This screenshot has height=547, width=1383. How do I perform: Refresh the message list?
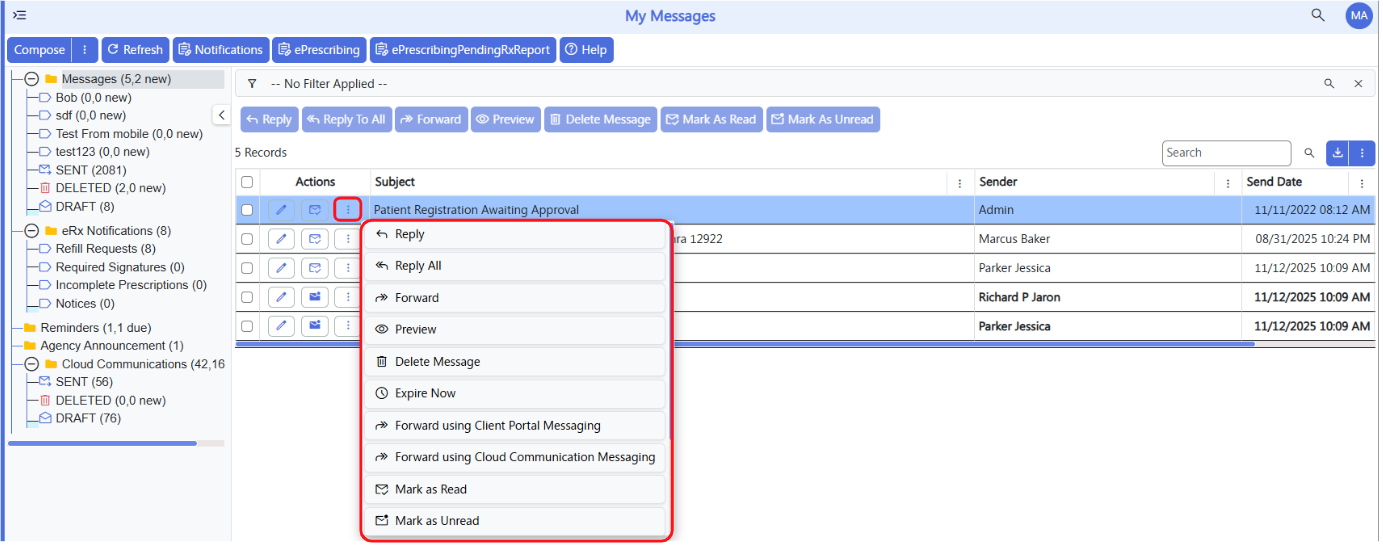point(135,50)
